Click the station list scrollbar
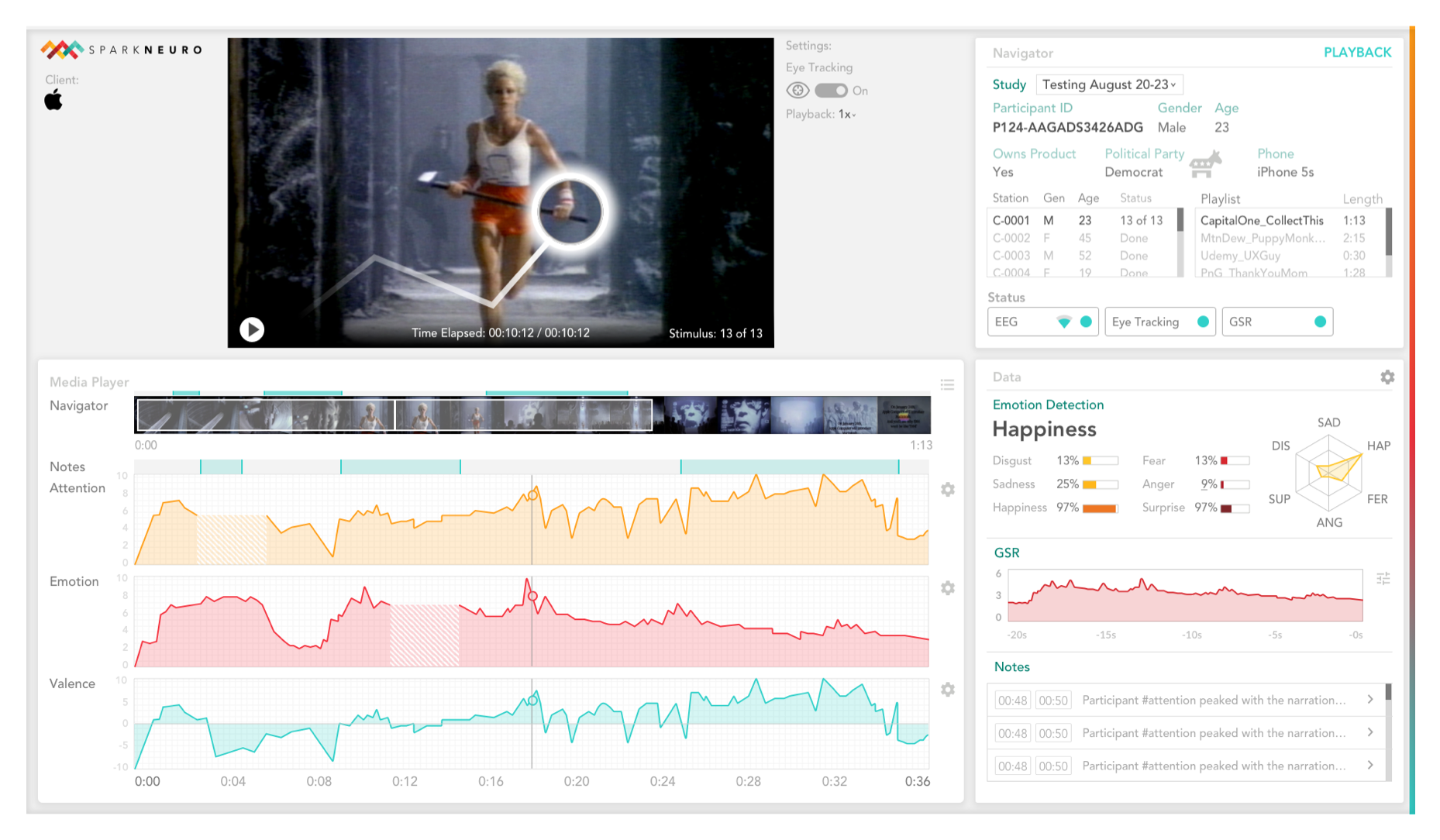 [x=1180, y=219]
